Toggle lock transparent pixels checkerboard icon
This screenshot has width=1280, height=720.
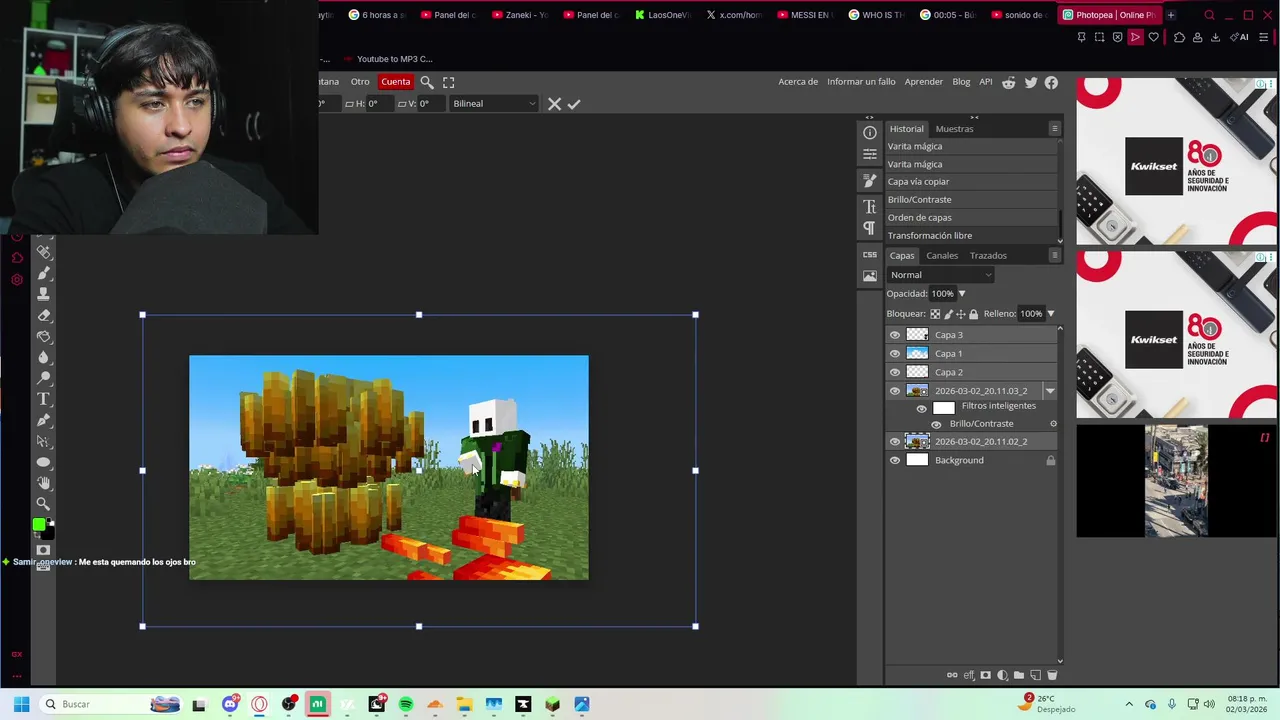tap(935, 314)
